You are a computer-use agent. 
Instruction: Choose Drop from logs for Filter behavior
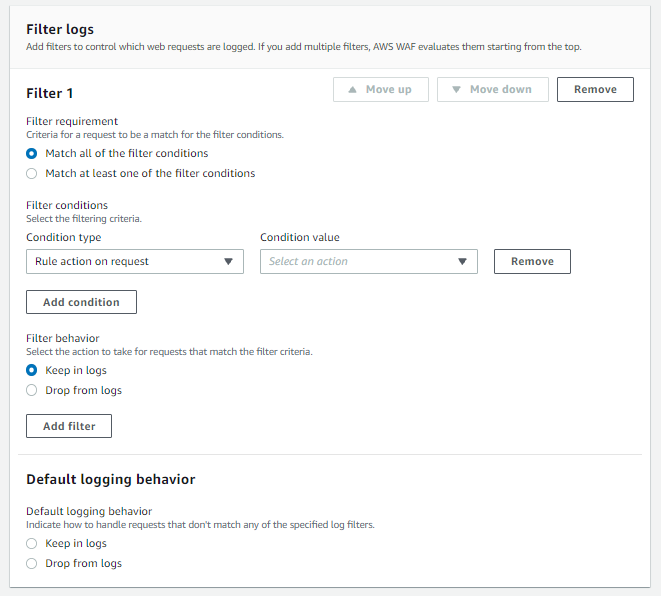click(x=33, y=391)
